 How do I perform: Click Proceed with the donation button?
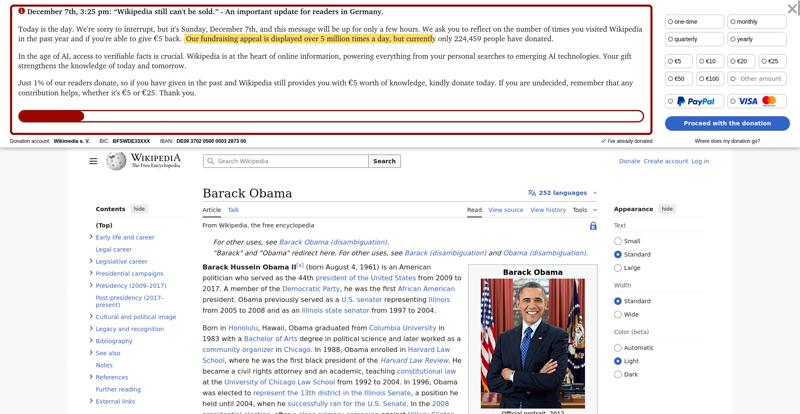click(727, 124)
